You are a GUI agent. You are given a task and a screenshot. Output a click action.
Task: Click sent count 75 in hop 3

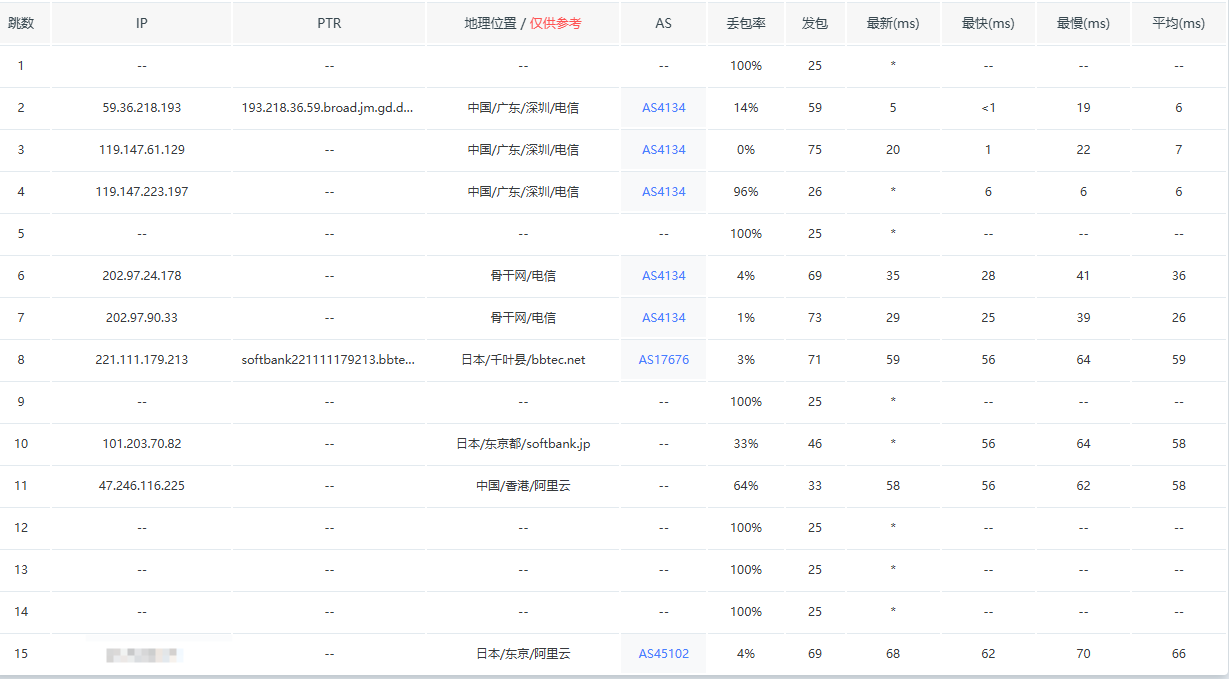click(x=814, y=150)
